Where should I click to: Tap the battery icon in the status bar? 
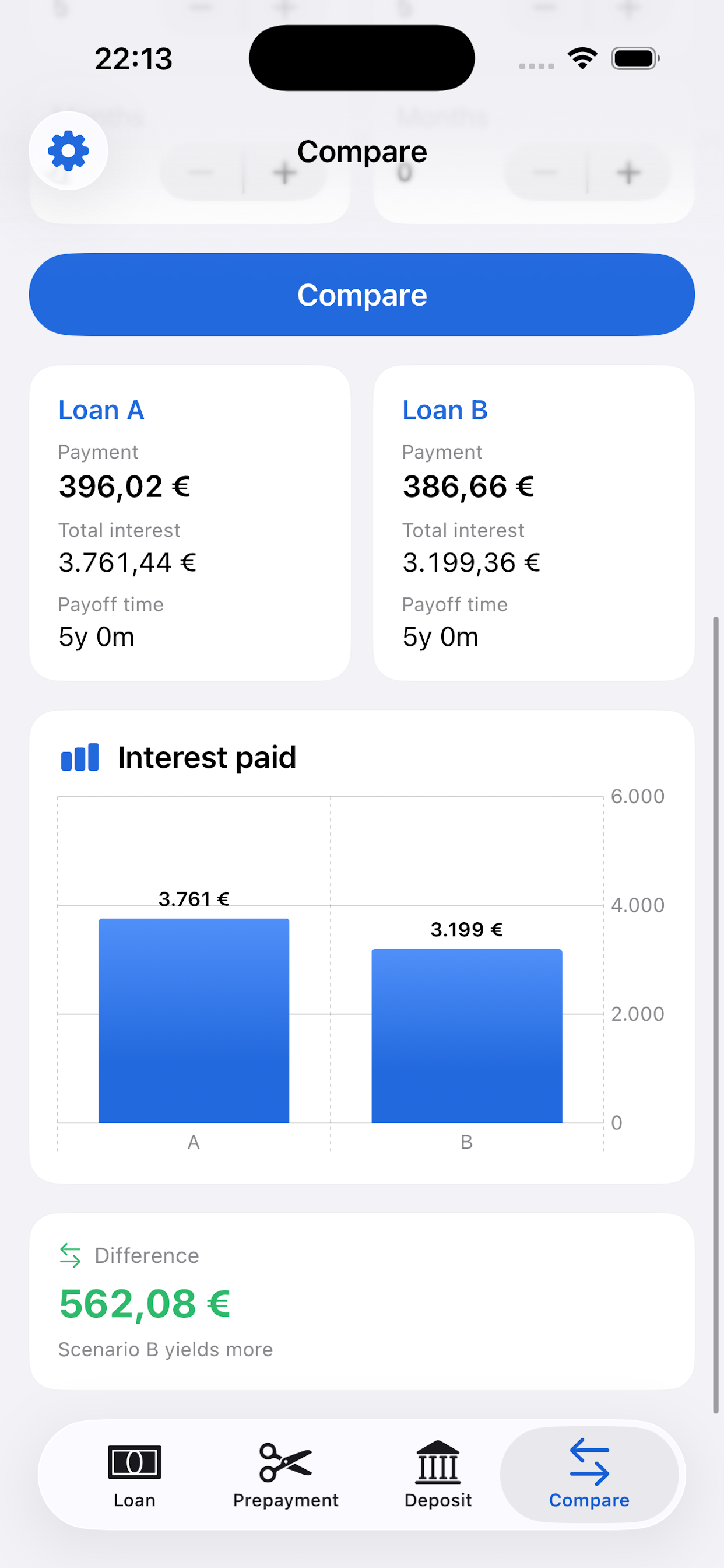click(x=635, y=58)
